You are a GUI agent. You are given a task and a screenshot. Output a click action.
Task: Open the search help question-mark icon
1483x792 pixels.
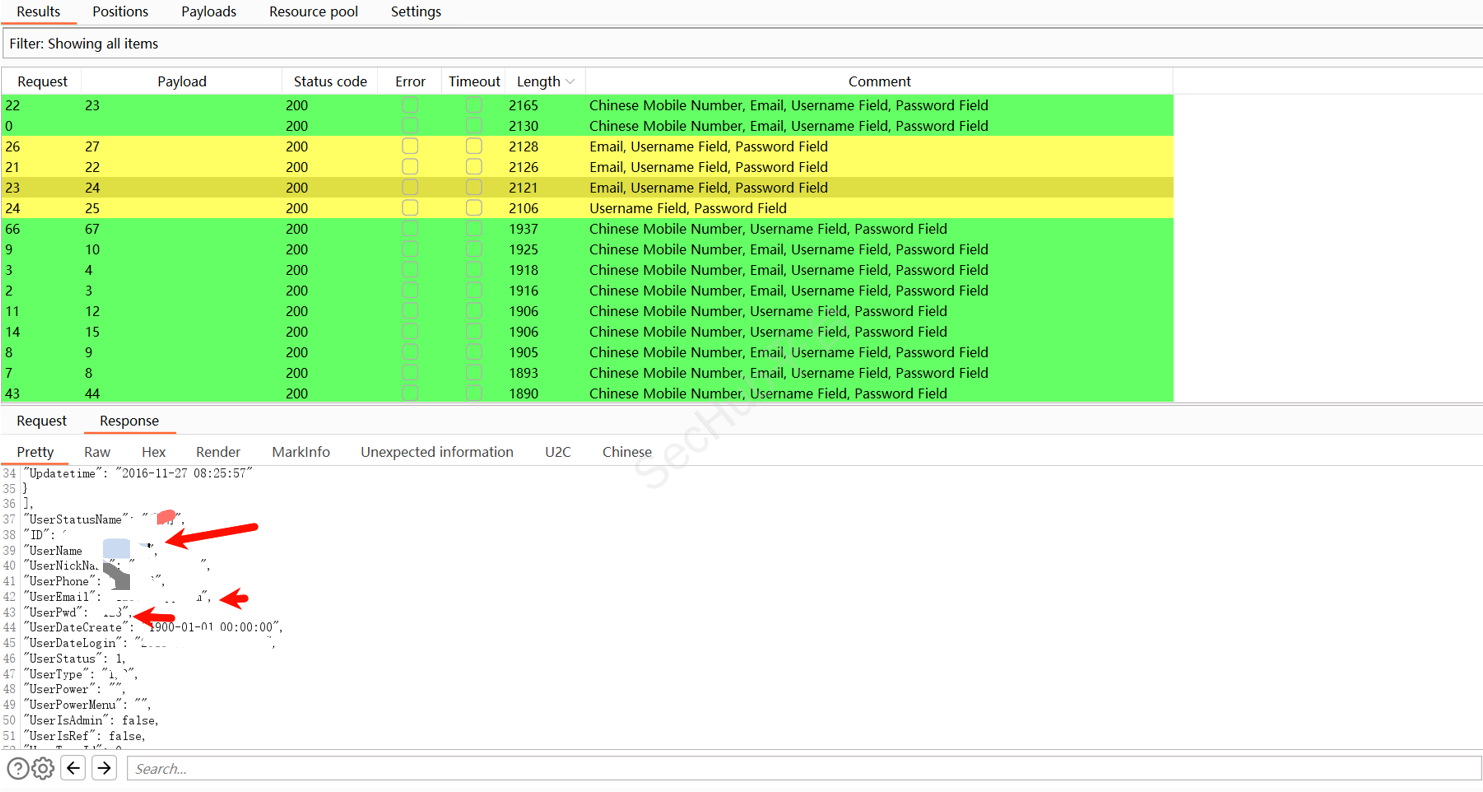18,768
